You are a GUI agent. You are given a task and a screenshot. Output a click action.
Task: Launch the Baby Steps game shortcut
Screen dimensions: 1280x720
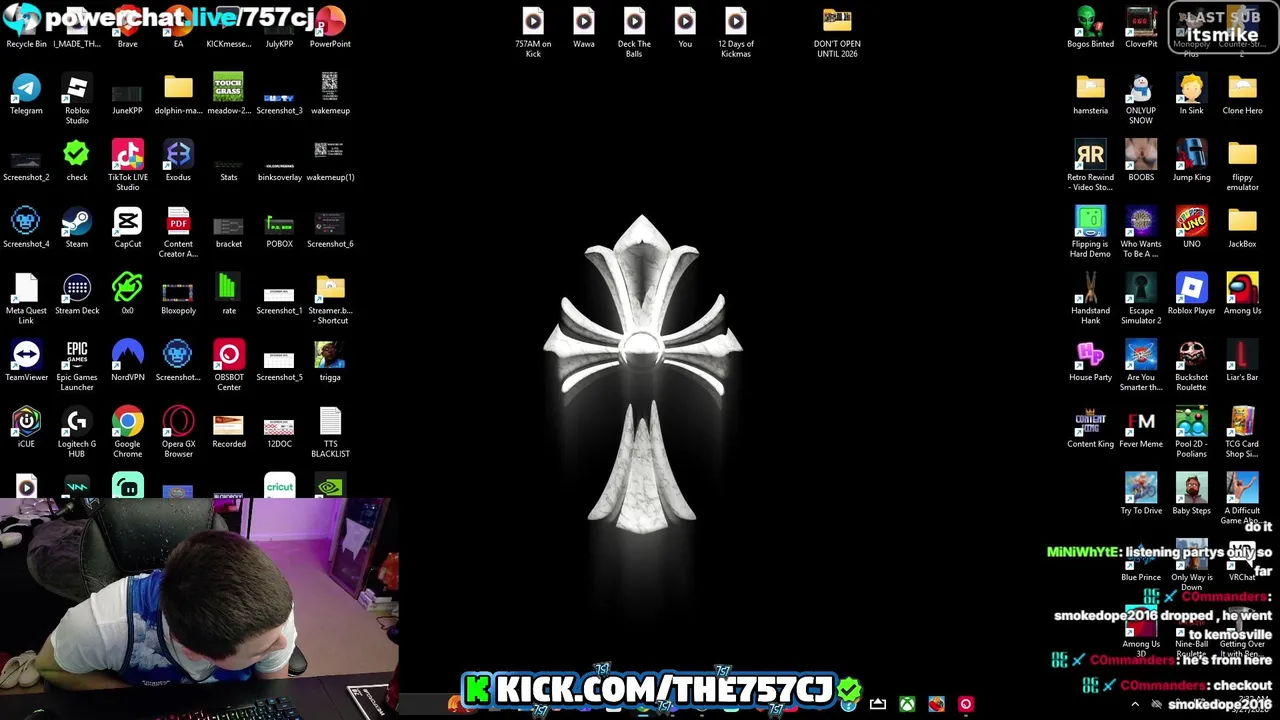1191,495
